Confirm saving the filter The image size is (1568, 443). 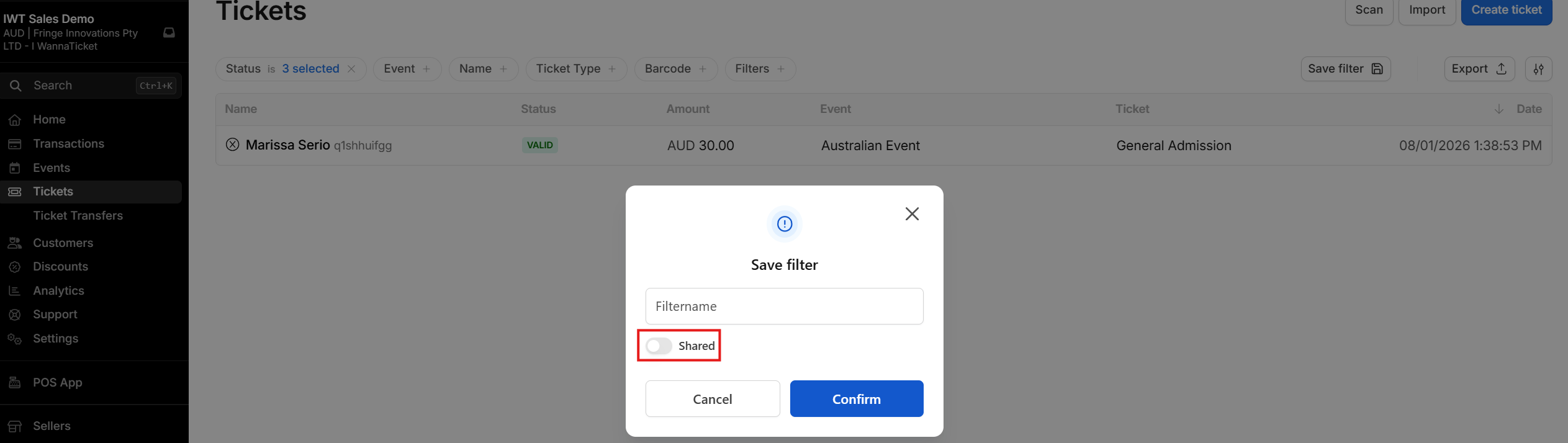[x=856, y=399]
